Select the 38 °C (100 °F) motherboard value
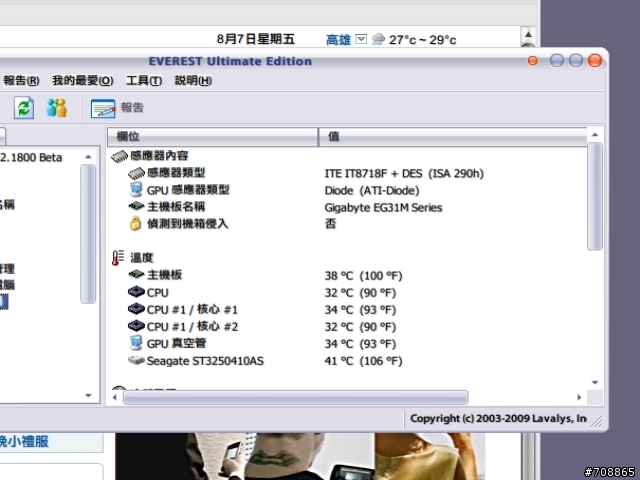 pyautogui.click(x=363, y=276)
